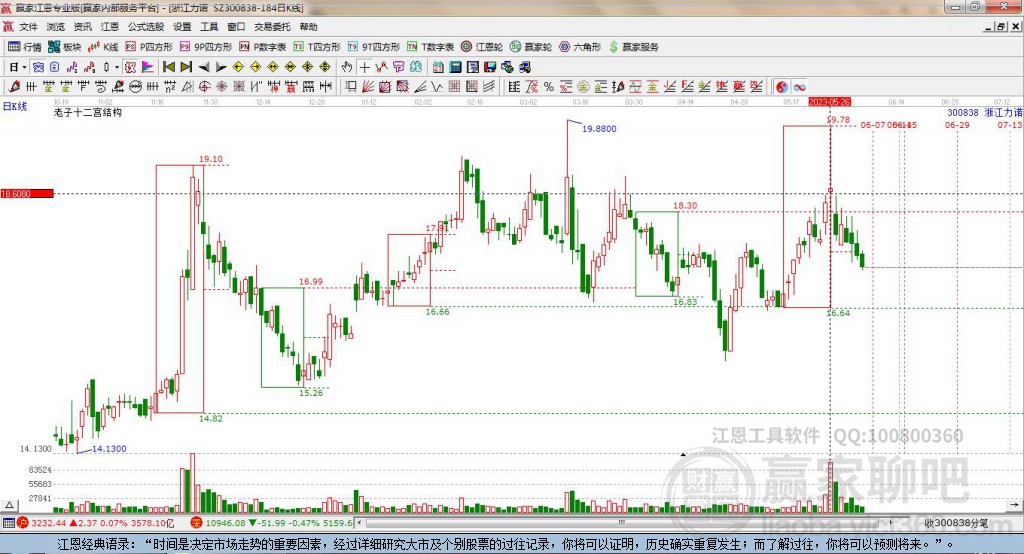Open the 帮助 menu
This screenshot has width=1024, height=554.
tap(308, 27)
